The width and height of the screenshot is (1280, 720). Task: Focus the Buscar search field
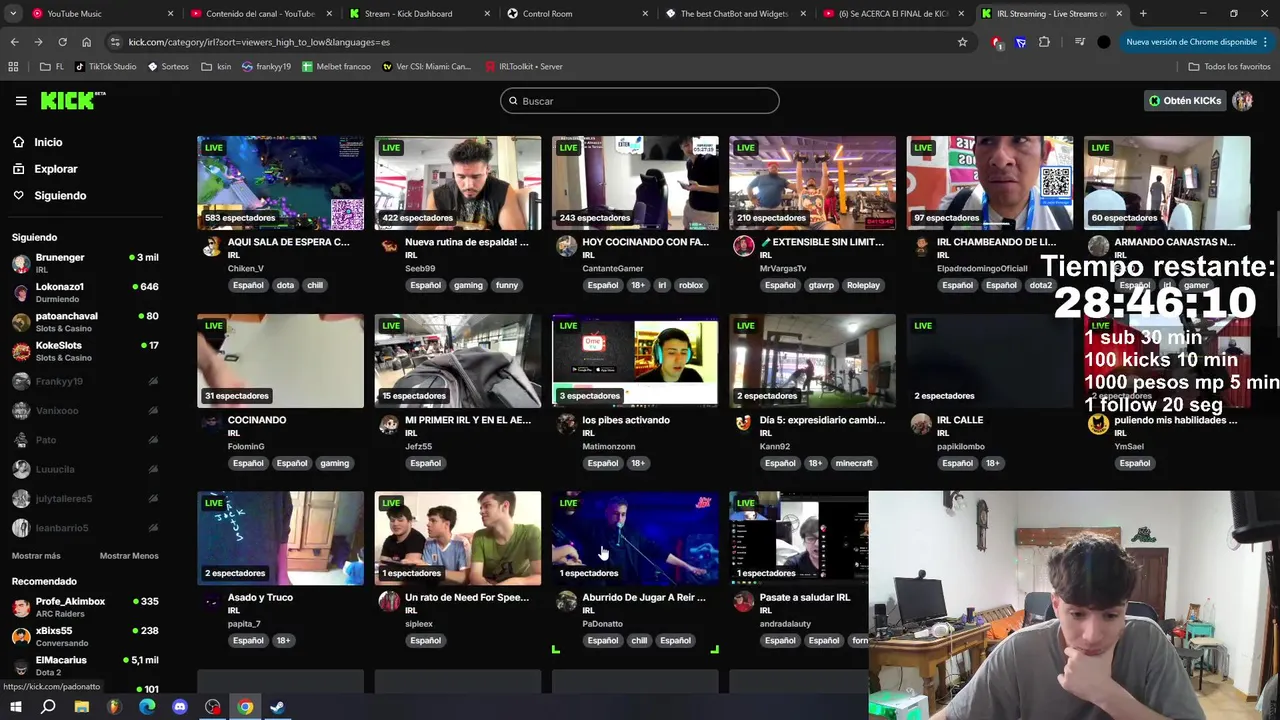640,101
